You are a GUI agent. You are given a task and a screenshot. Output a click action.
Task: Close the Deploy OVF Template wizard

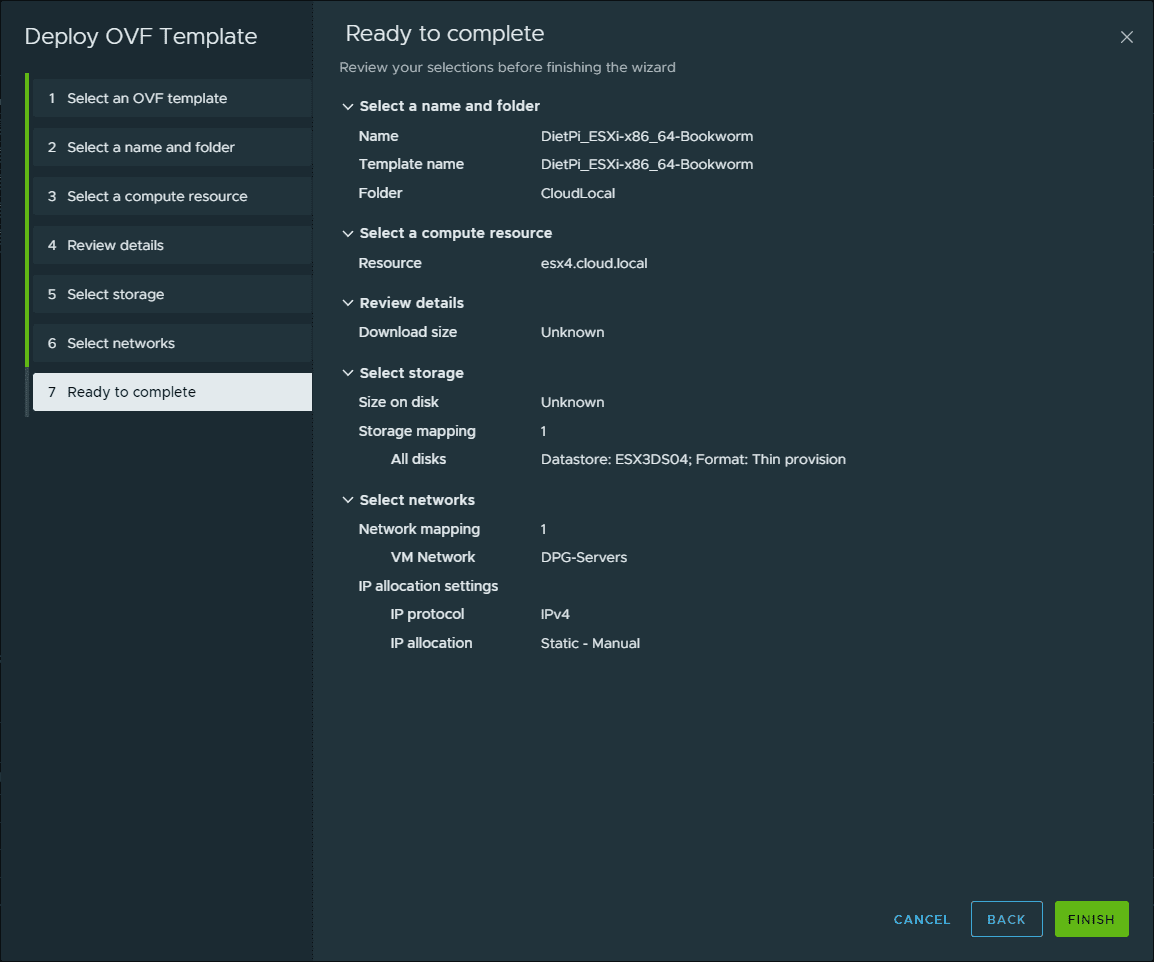(1126, 37)
